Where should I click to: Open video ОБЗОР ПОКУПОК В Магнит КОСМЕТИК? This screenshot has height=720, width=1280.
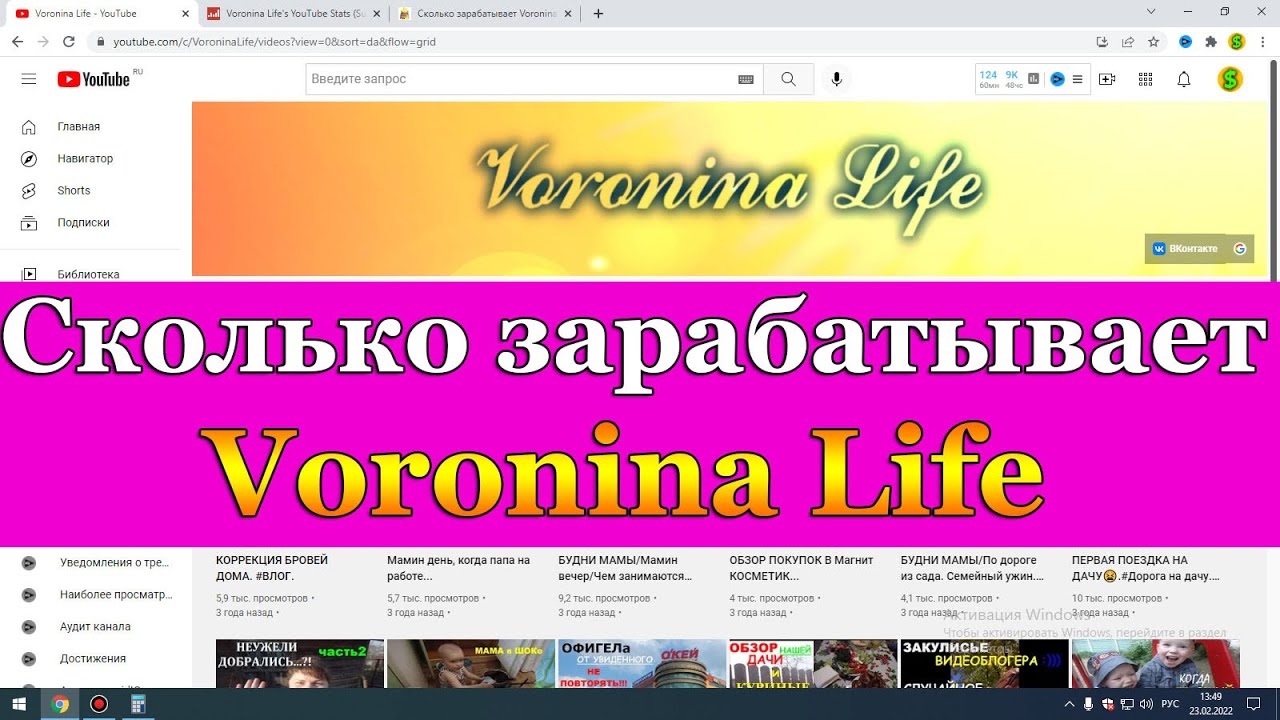pos(801,568)
